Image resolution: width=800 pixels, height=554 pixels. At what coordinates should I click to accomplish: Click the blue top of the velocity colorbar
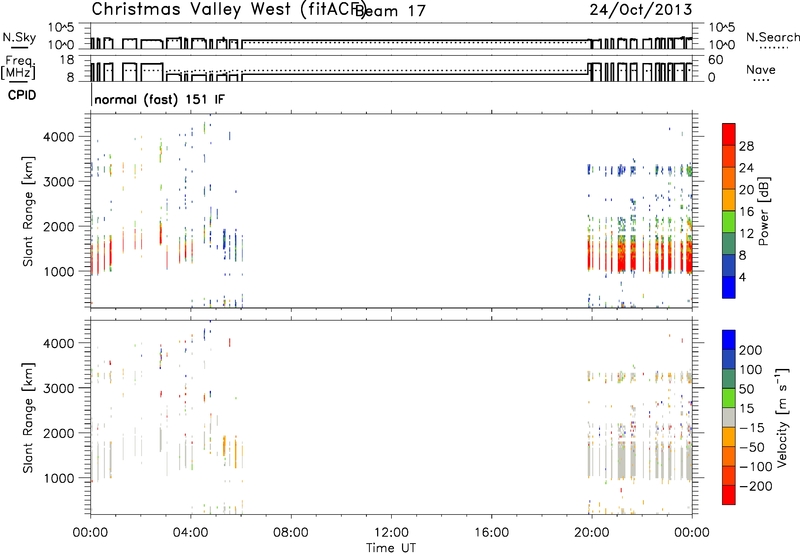click(x=729, y=340)
